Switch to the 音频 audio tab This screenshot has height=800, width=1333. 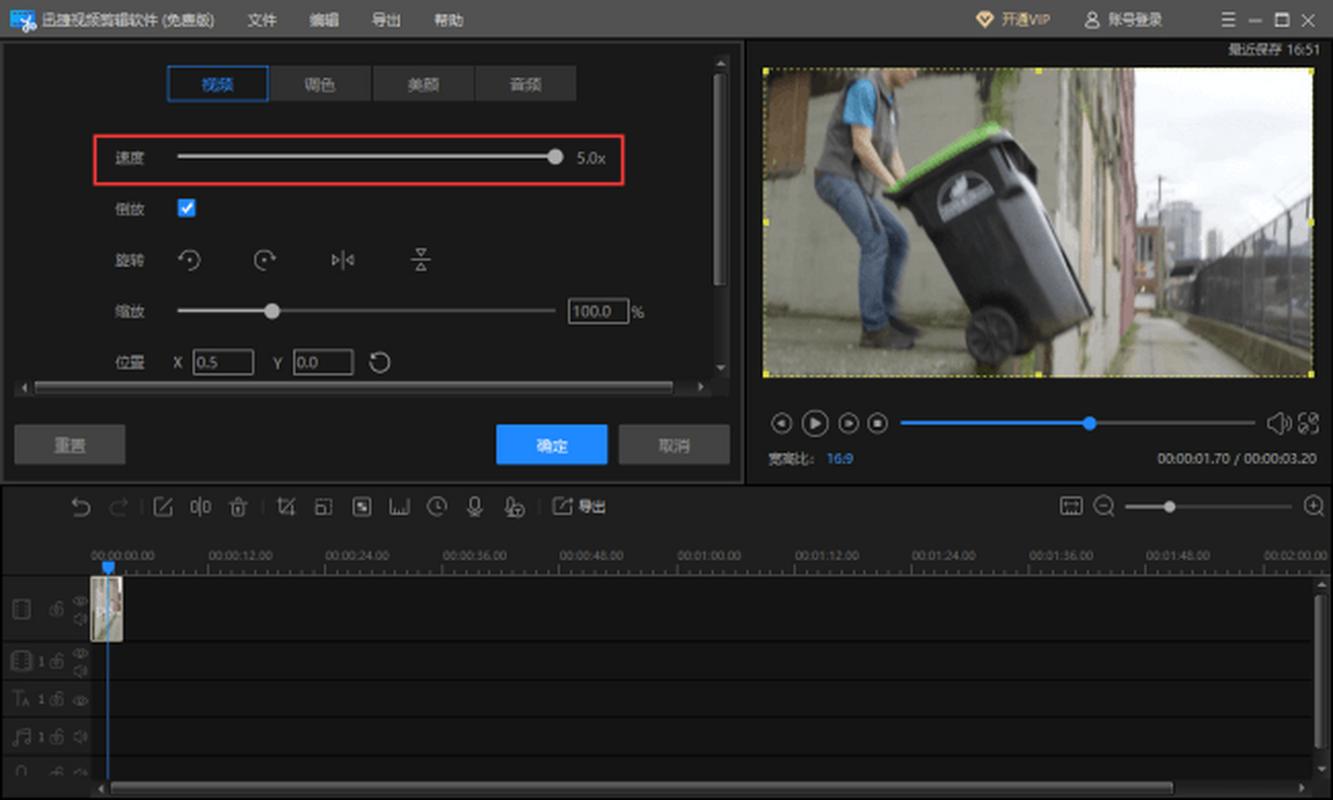point(526,85)
